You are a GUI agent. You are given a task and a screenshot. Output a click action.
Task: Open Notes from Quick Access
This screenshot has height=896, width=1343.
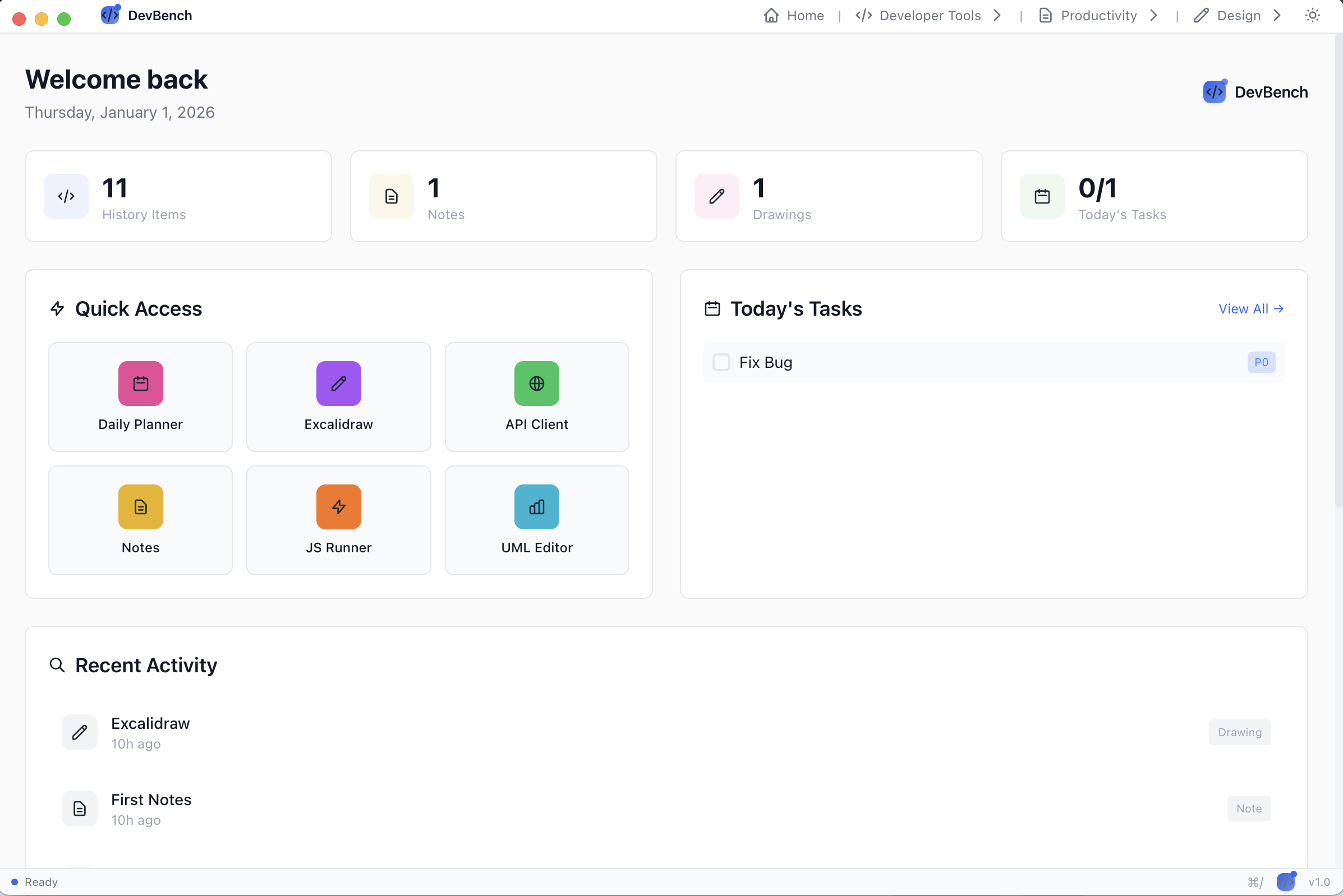pyautogui.click(x=140, y=520)
